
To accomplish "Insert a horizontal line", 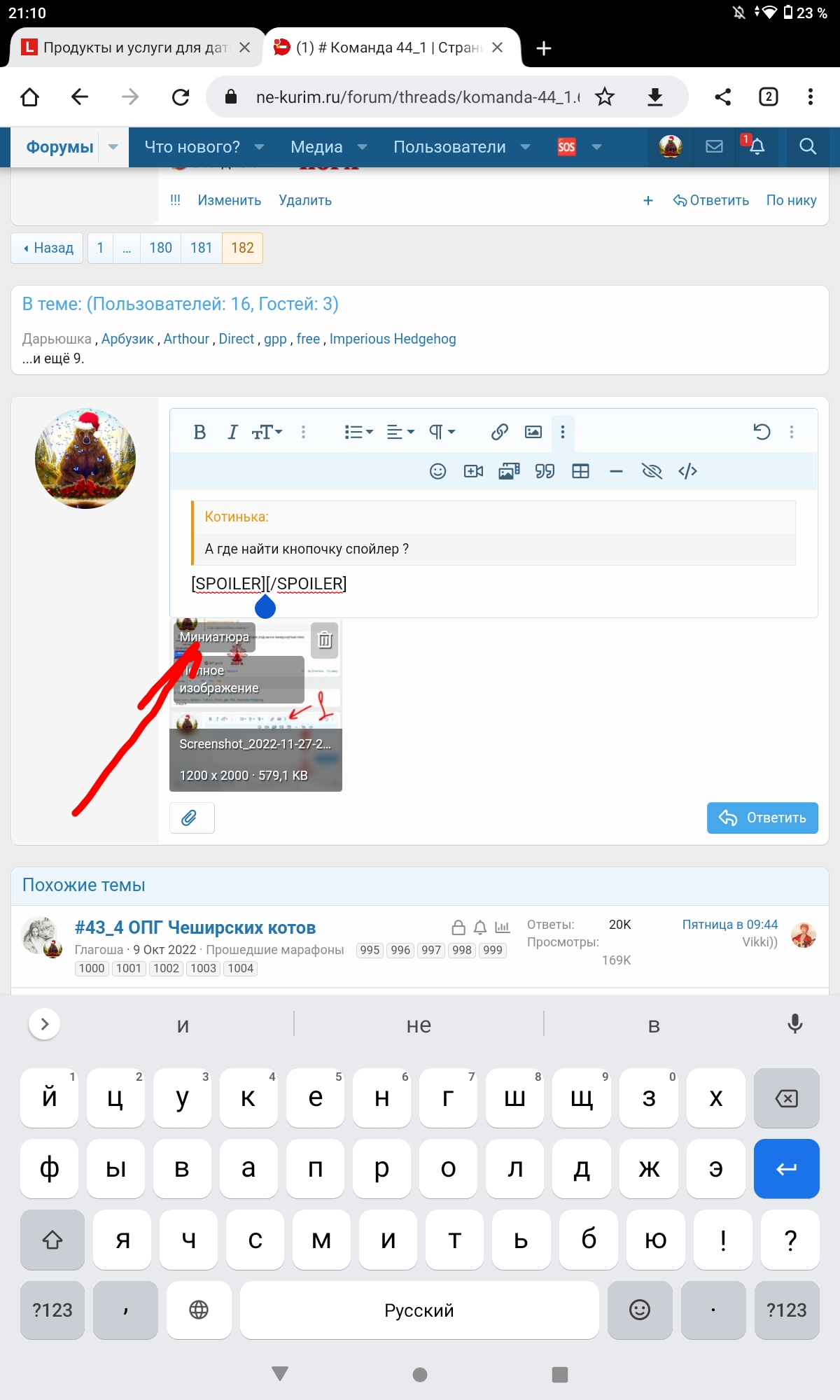I will point(616,471).
